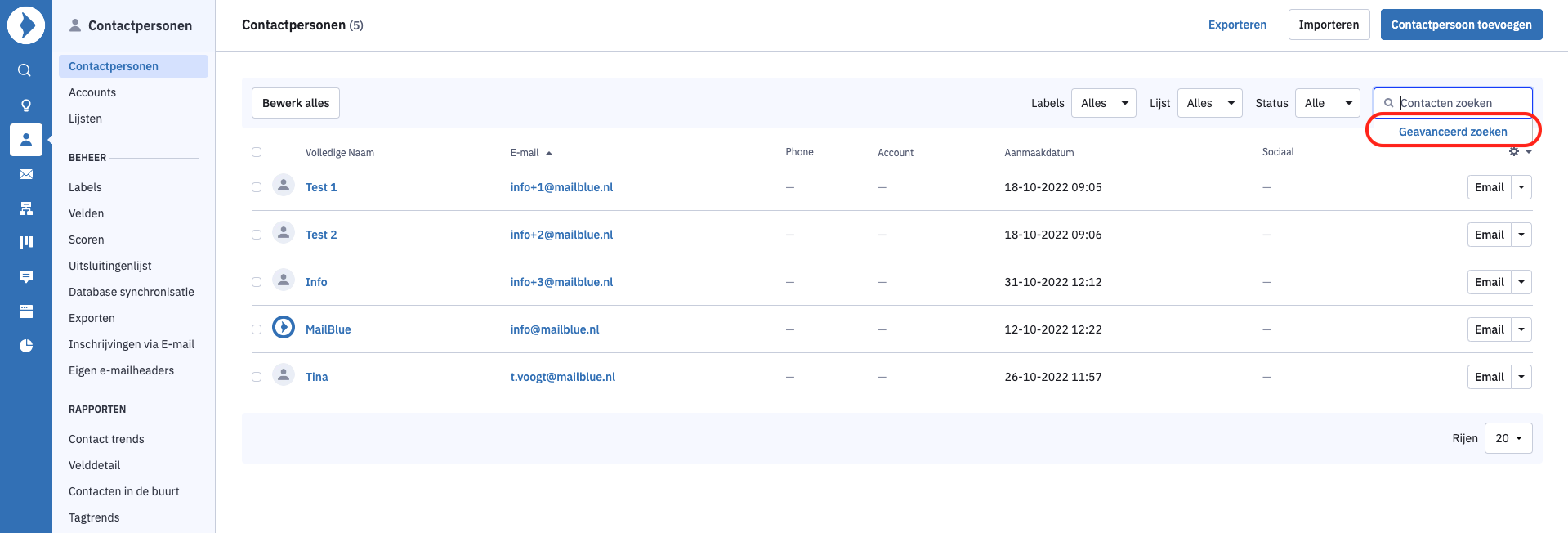Click the avatar icon of Test 1
1568x533 pixels.
click(x=284, y=186)
